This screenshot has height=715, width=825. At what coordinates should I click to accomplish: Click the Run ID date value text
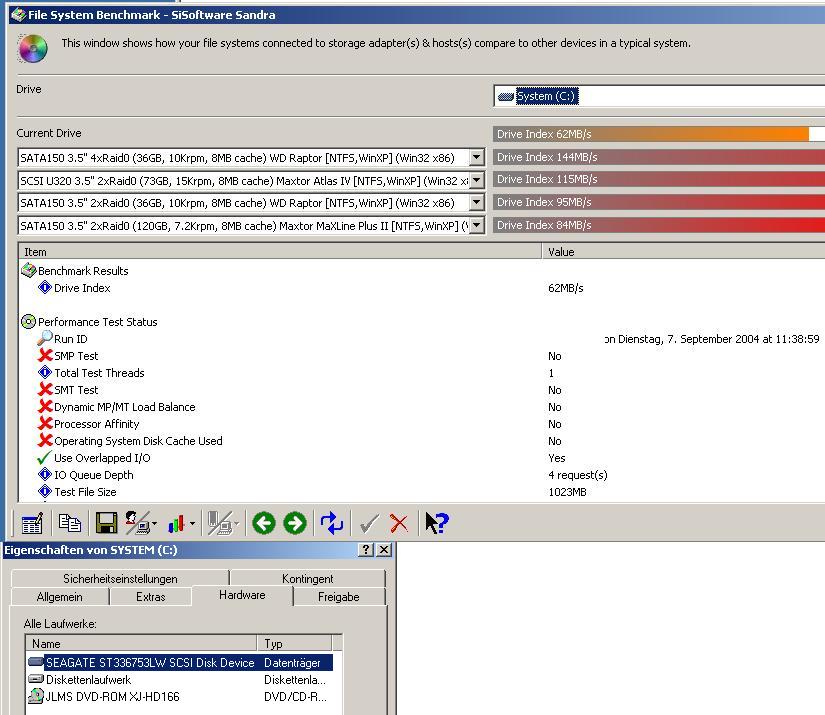point(711,339)
